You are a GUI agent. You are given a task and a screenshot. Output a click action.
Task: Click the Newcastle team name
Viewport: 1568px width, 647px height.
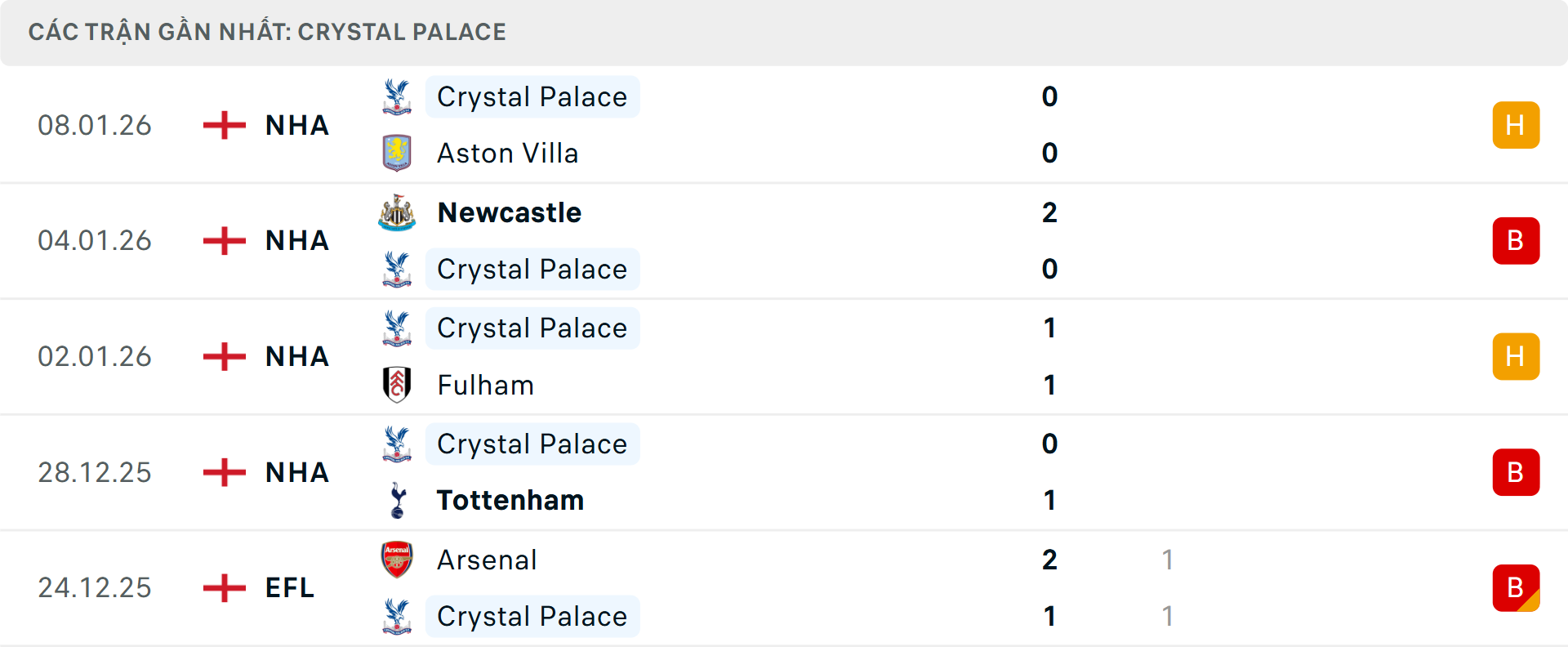pyautogui.click(x=510, y=212)
